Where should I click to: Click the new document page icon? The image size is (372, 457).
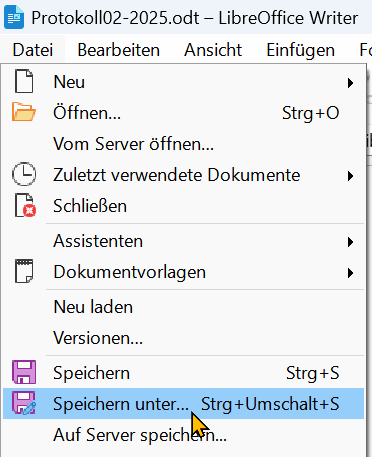click(24, 81)
